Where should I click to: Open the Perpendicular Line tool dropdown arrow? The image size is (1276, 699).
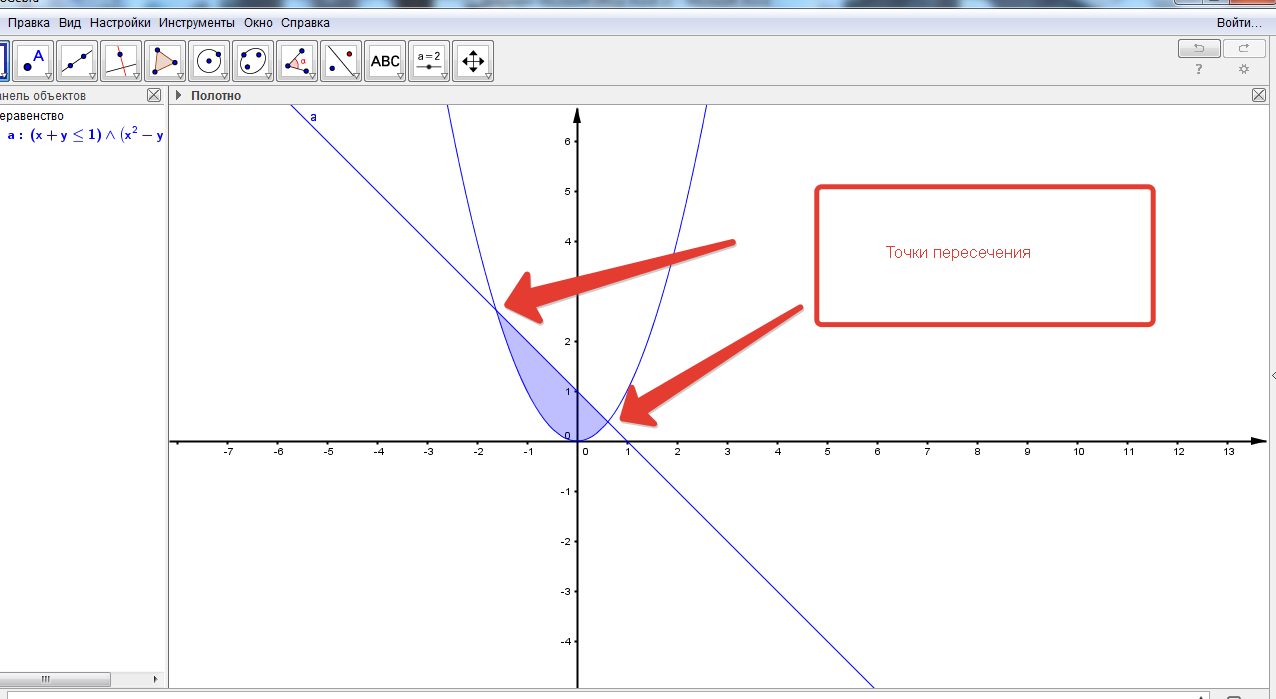click(x=136, y=76)
